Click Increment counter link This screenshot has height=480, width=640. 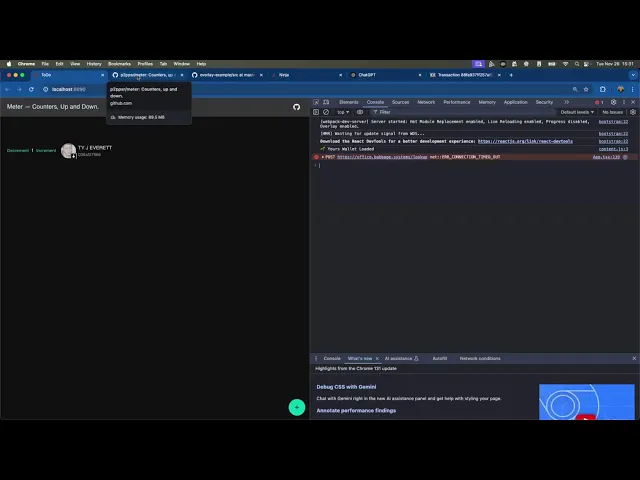click(x=46, y=151)
